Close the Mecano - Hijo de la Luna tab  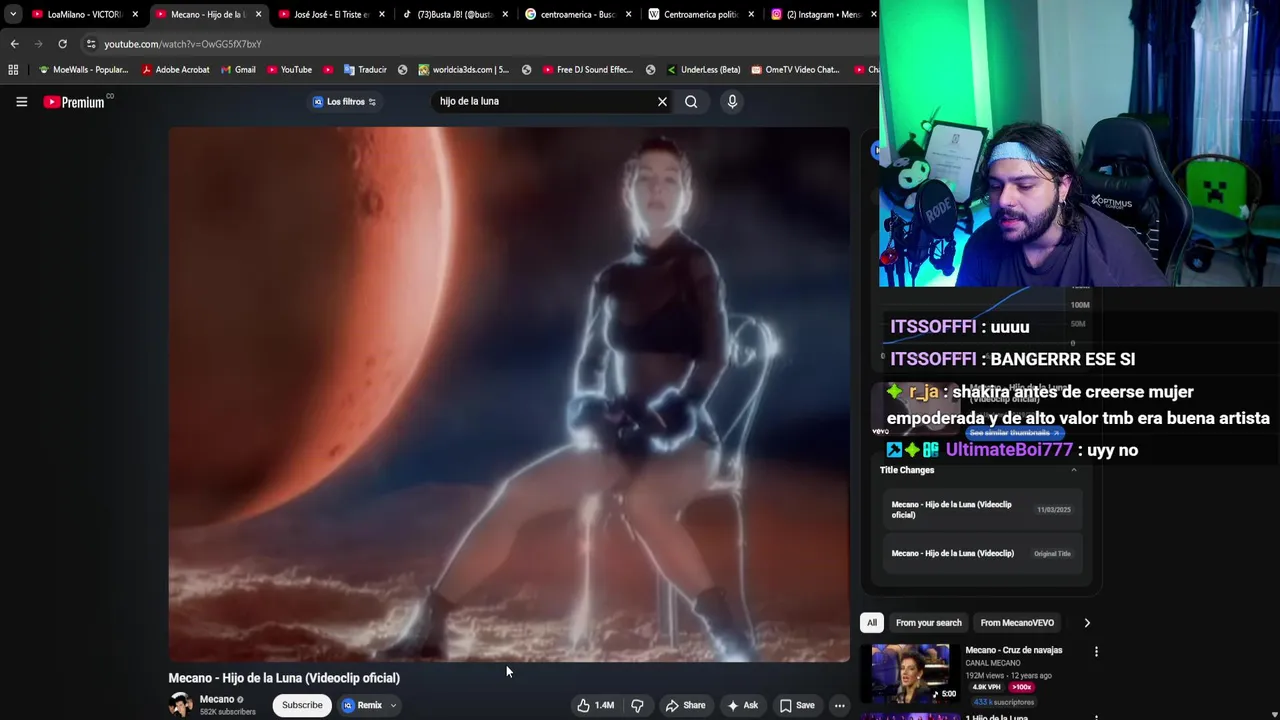pos(258,14)
